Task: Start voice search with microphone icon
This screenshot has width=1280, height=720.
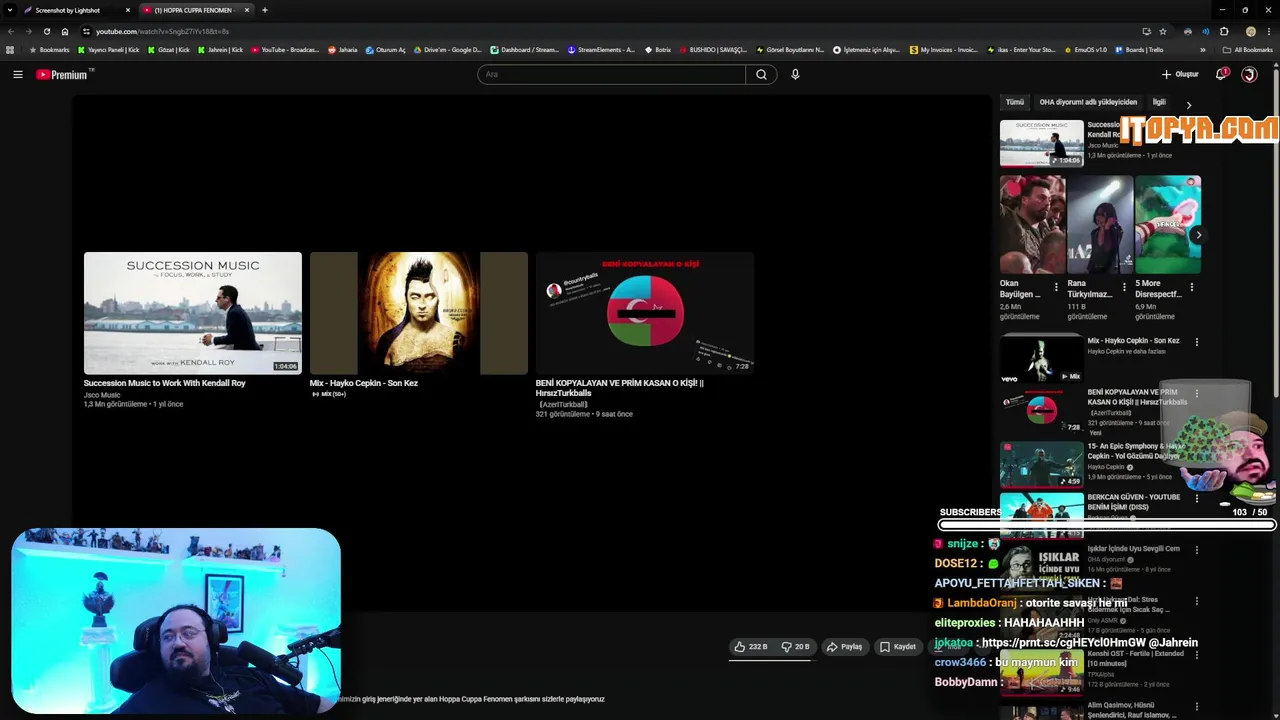Action: [x=795, y=74]
